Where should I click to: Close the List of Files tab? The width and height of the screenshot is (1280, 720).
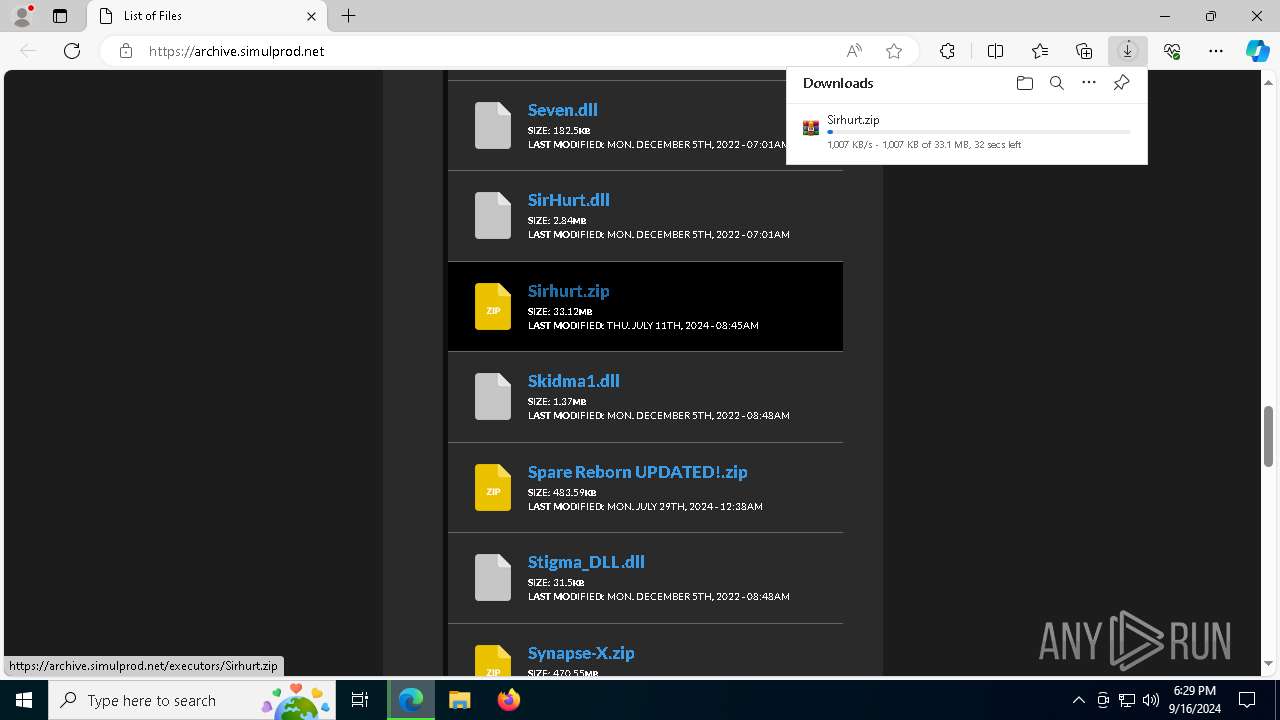(x=311, y=16)
